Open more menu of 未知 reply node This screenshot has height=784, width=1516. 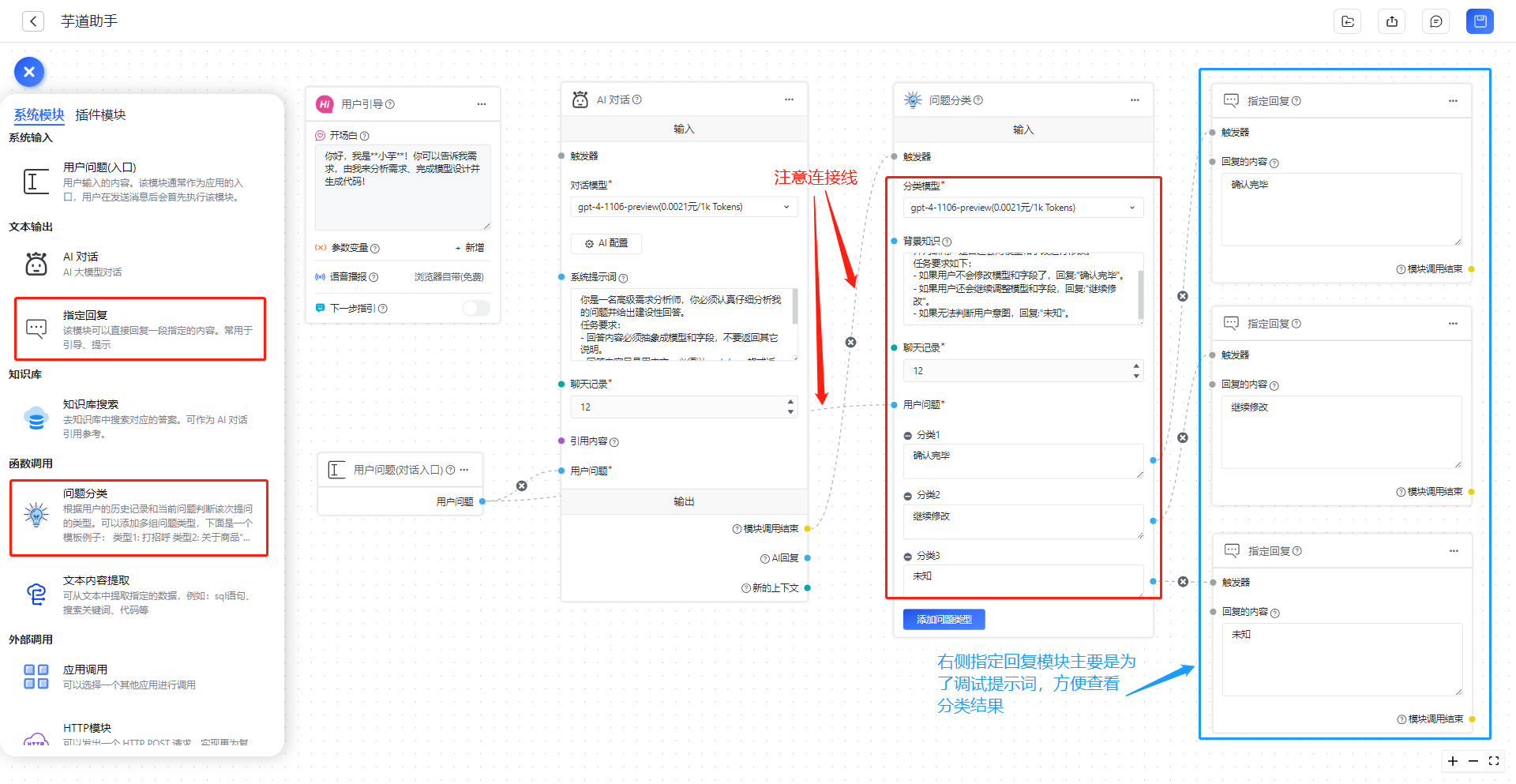click(1454, 551)
